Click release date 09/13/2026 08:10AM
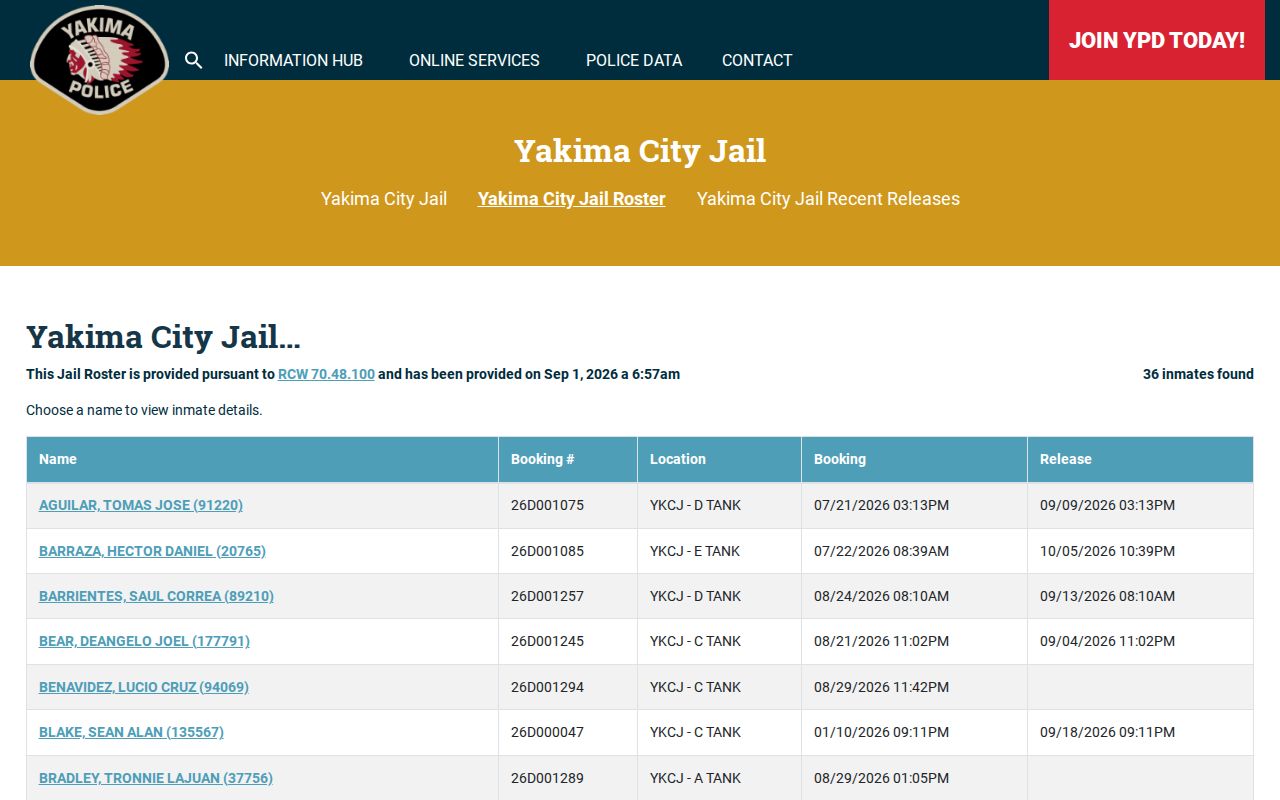 (1107, 596)
